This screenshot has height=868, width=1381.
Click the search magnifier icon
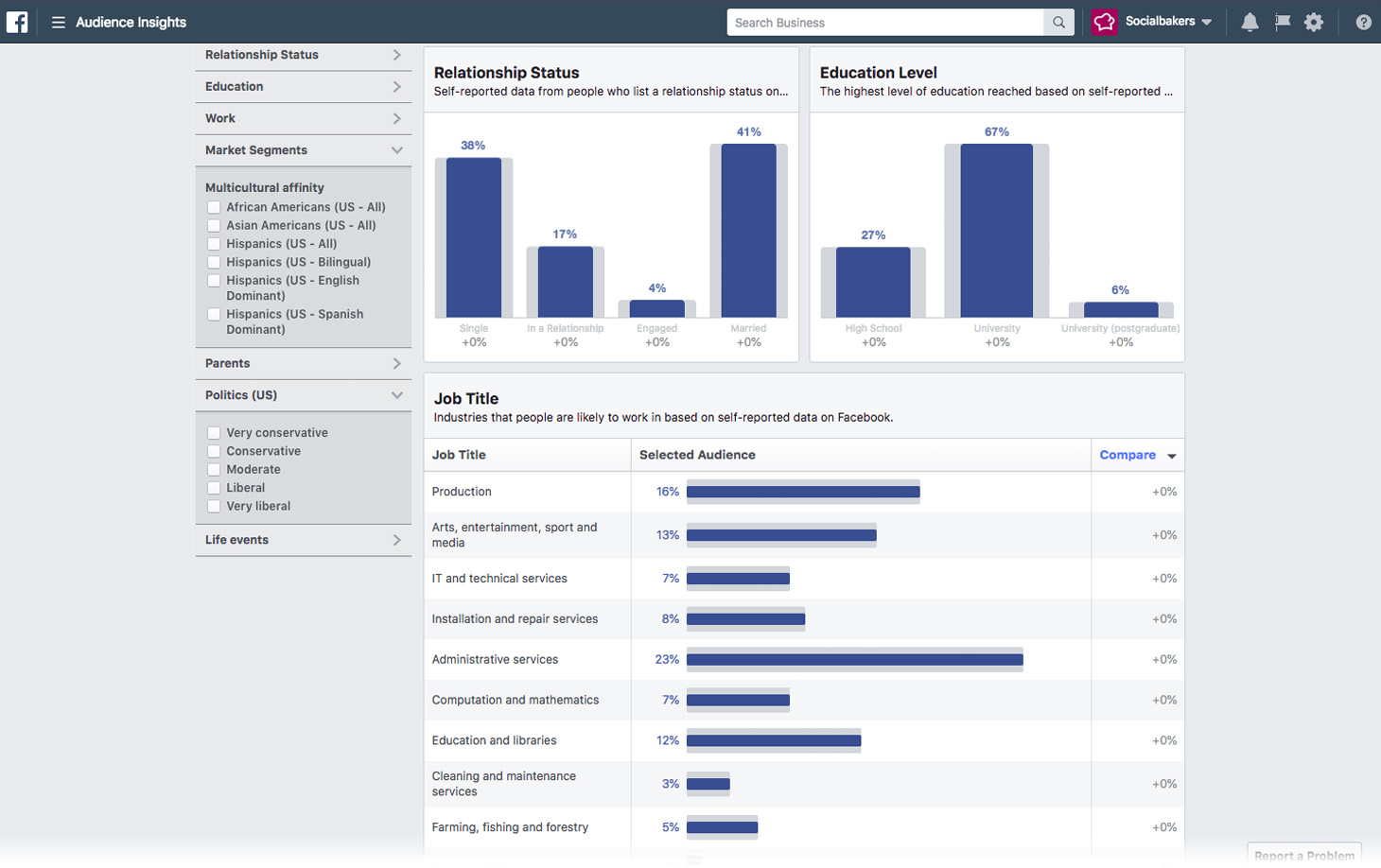coord(1058,23)
